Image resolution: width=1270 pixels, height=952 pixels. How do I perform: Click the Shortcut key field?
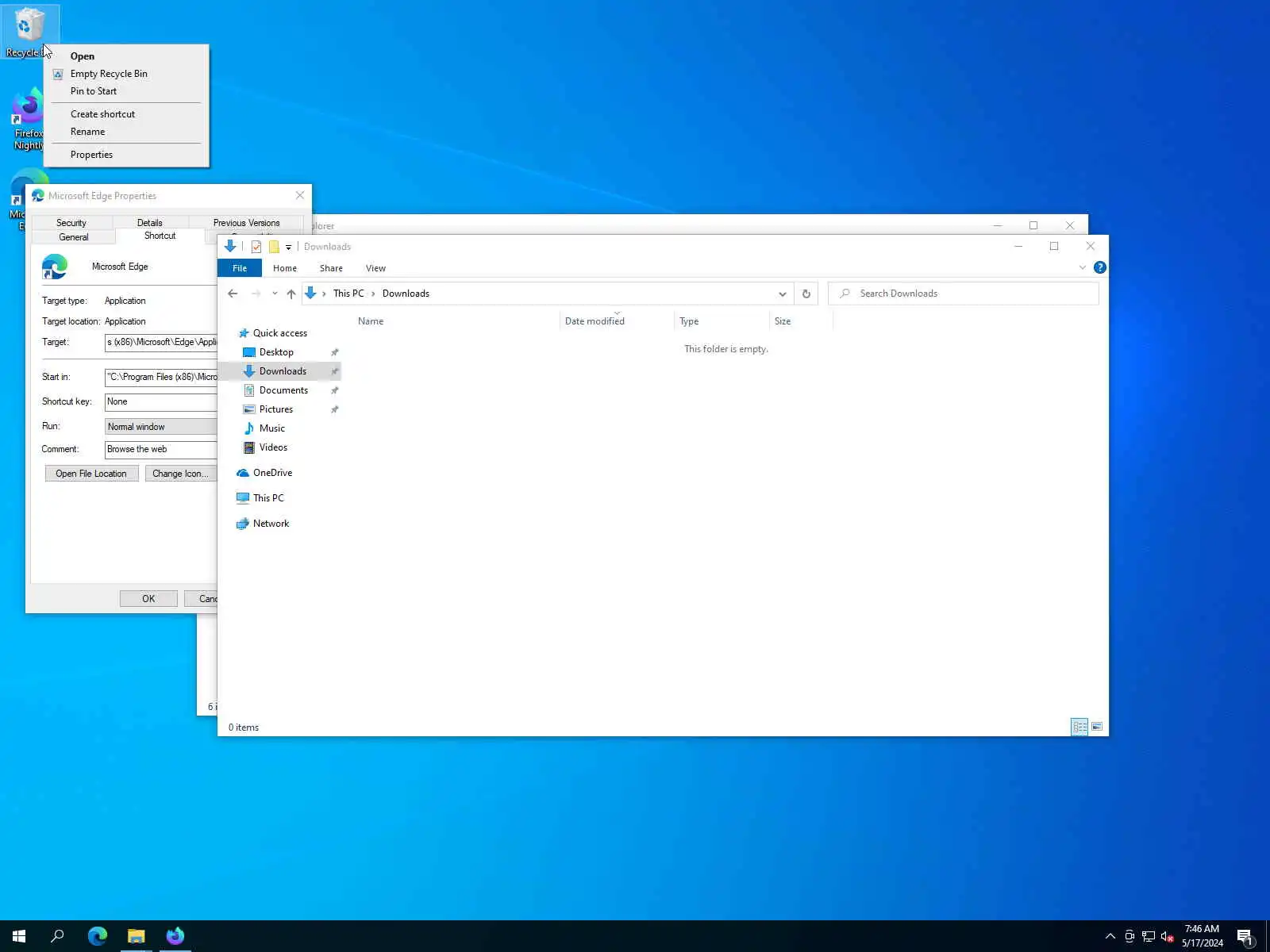click(x=161, y=402)
